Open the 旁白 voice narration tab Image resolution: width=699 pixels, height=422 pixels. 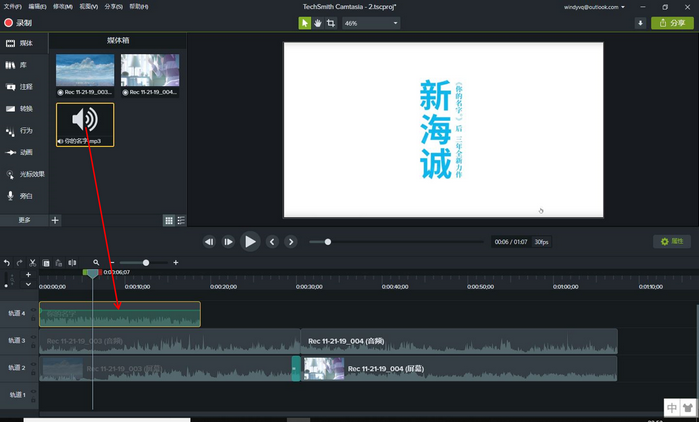pyautogui.click(x=19, y=196)
